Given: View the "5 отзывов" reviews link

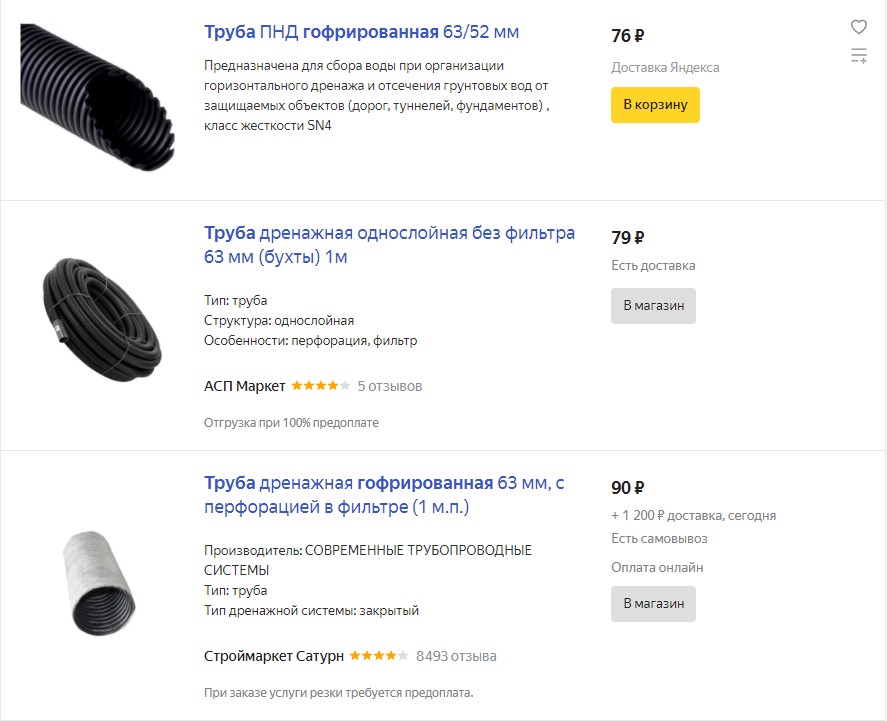Looking at the screenshot, I should 390,386.
